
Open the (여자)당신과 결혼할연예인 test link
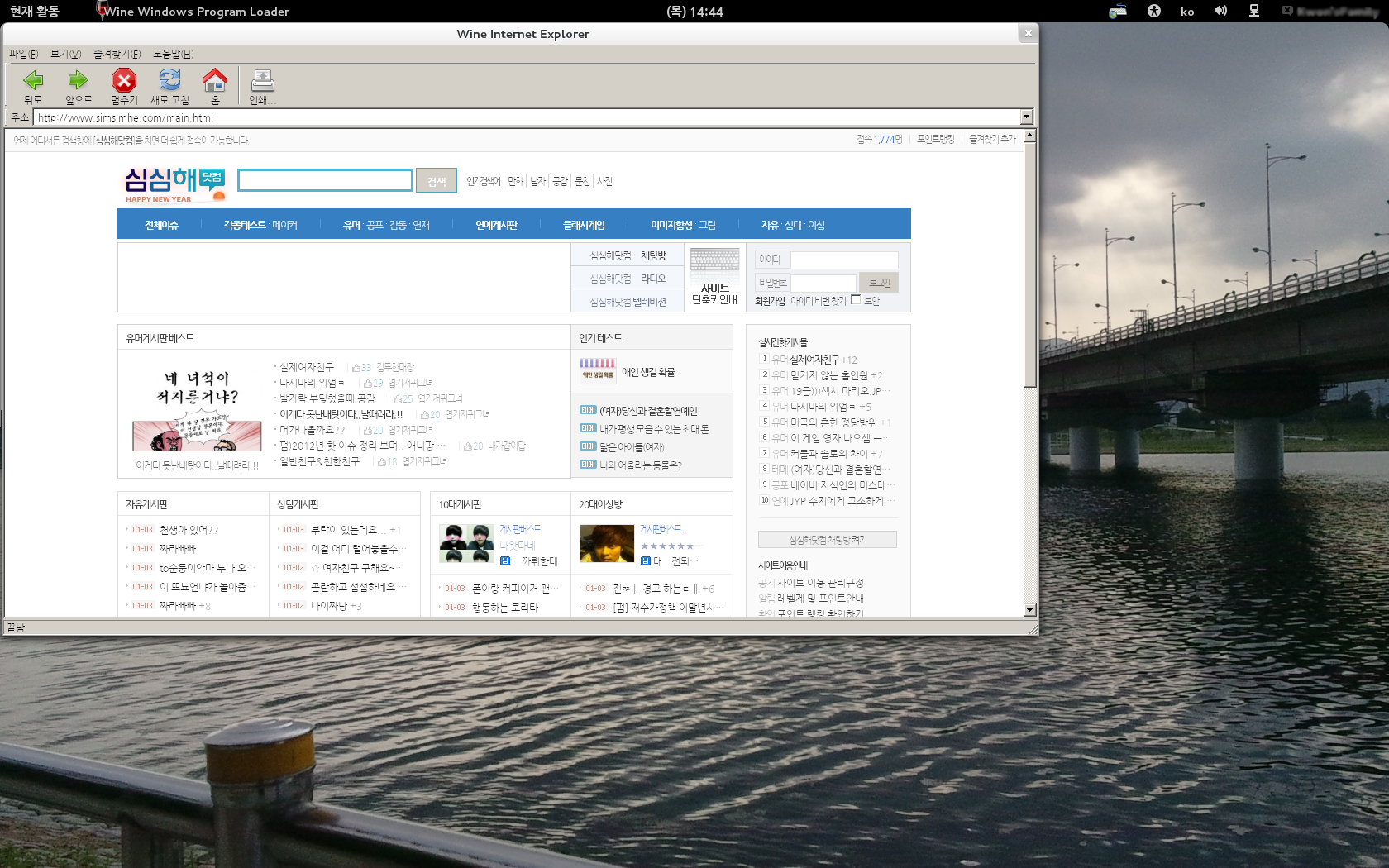tap(648, 411)
